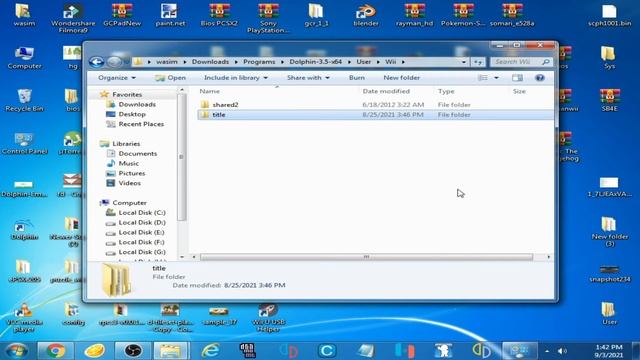The width and height of the screenshot is (640, 360).
Task: Navigate to User in breadcrumb
Action: [364, 62]
